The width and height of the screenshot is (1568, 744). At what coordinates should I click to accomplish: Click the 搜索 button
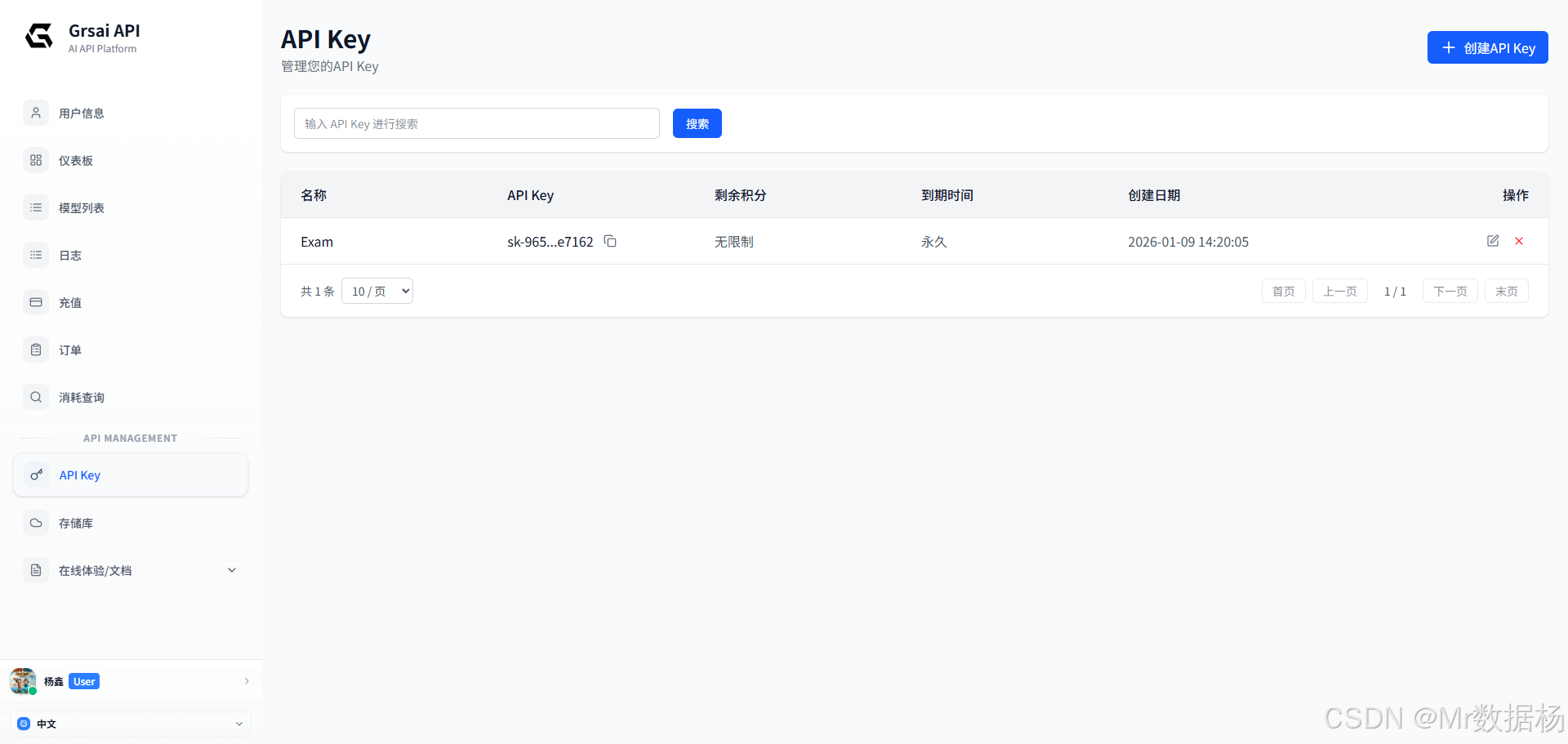[697, 123]
